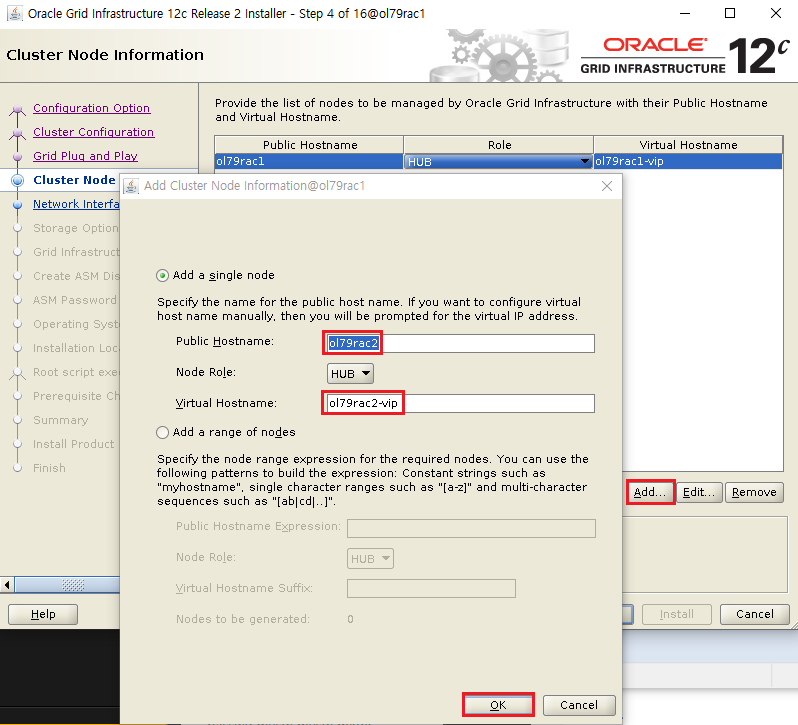Go to the Configuration Option step
This screenshot has width=798, height=725.
92,108
